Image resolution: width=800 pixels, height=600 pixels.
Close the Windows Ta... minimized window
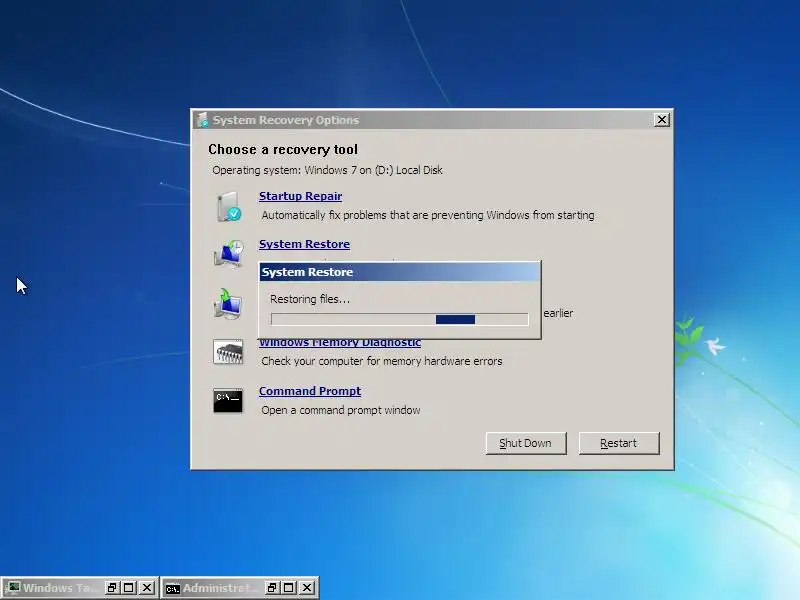click(147, 588)
